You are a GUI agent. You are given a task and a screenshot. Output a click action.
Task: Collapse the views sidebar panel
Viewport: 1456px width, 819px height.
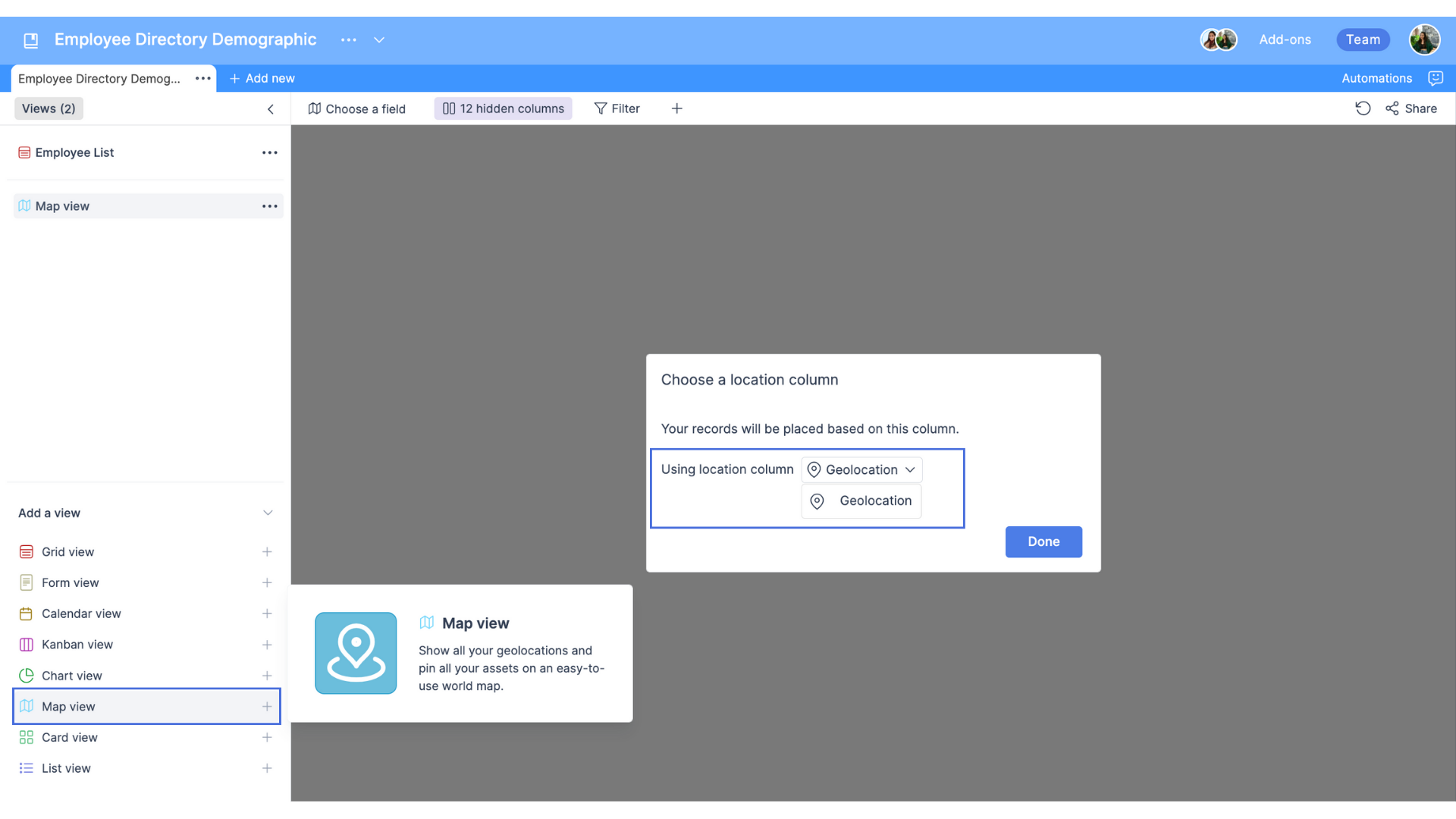(271, 109)
